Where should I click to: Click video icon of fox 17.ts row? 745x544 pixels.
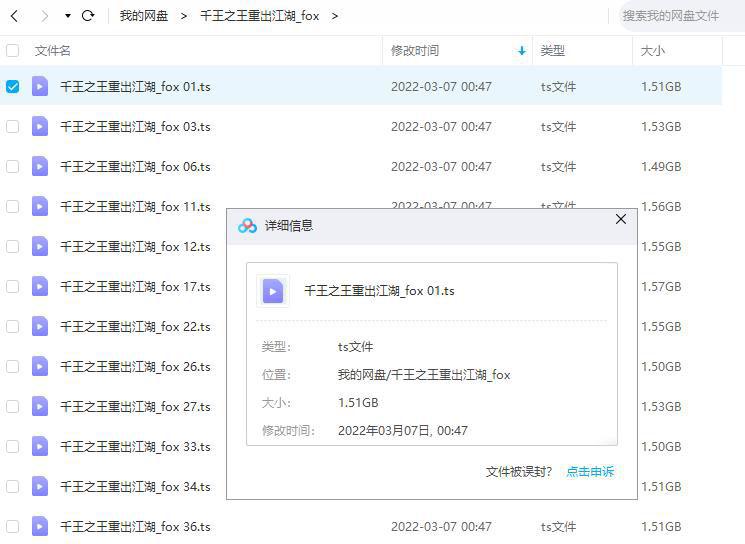click(x=40, y=286)
